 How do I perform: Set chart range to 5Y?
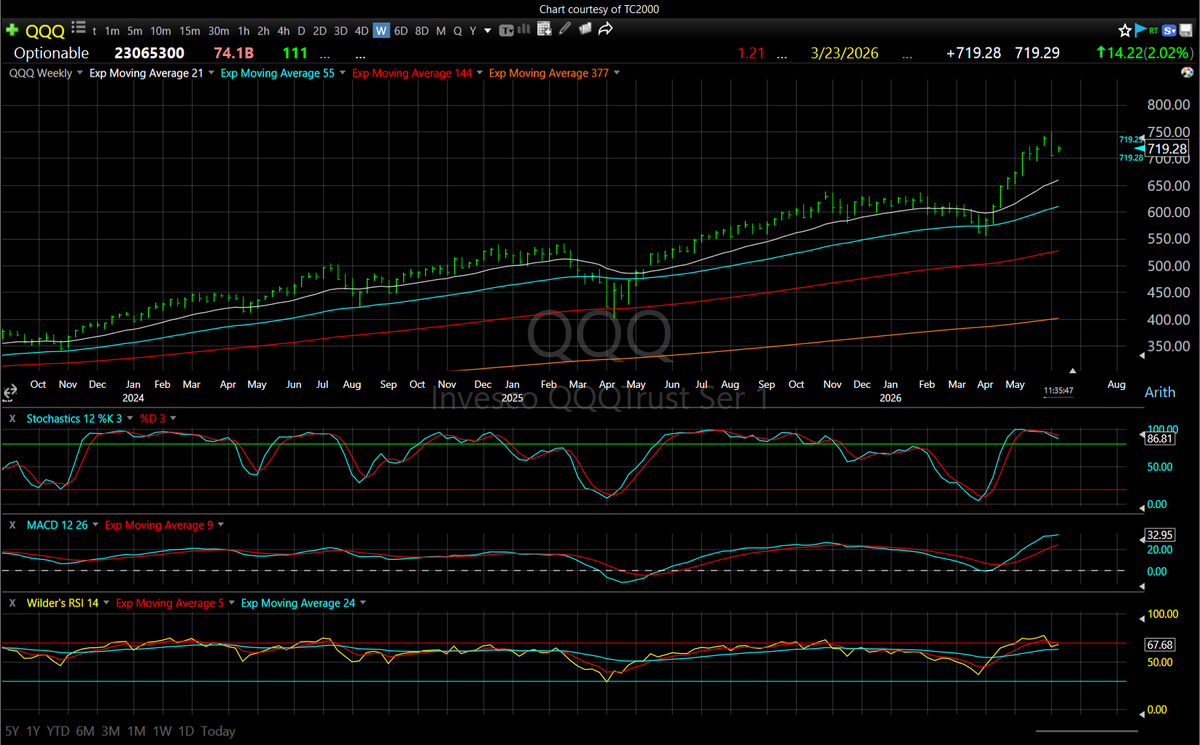point(13,731)
